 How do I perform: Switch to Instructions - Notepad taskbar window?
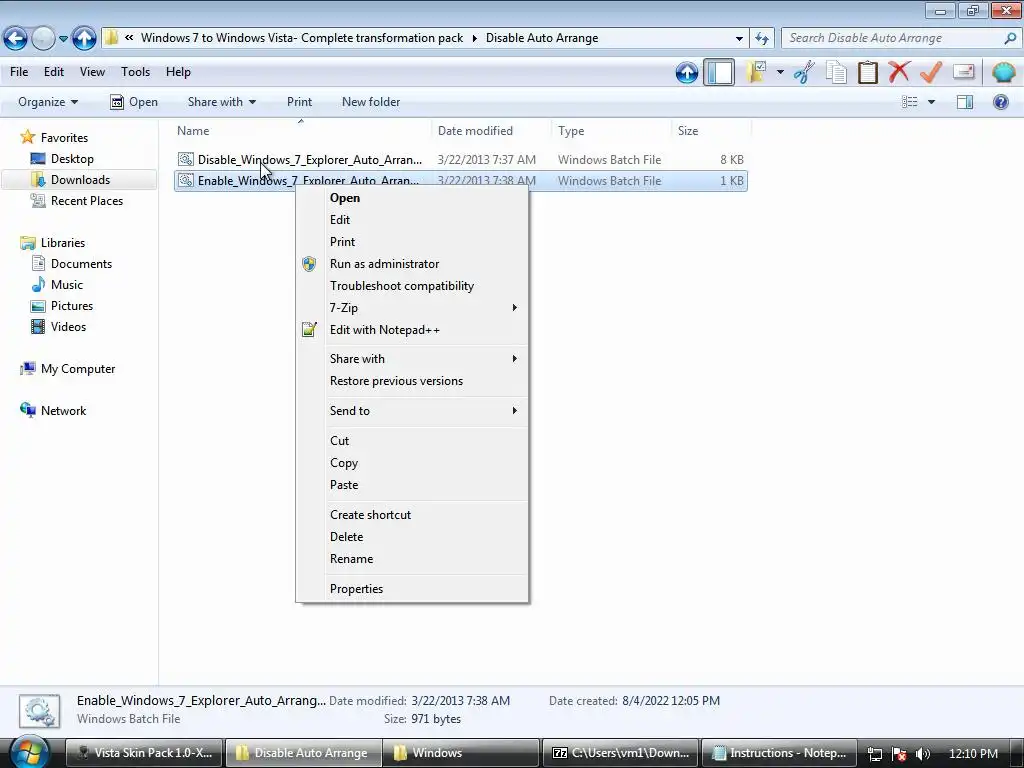[x=780, y=753]
